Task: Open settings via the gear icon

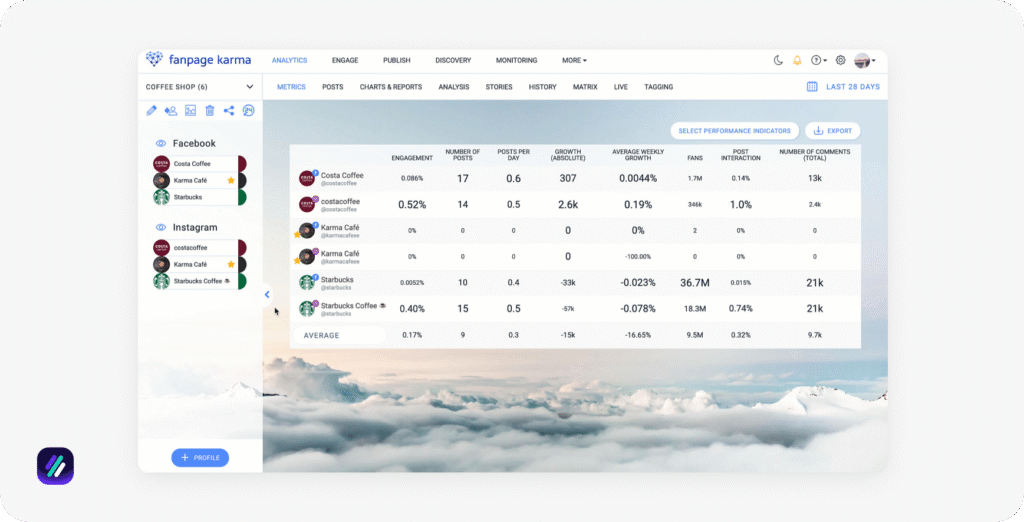Action: click(840, 60)
